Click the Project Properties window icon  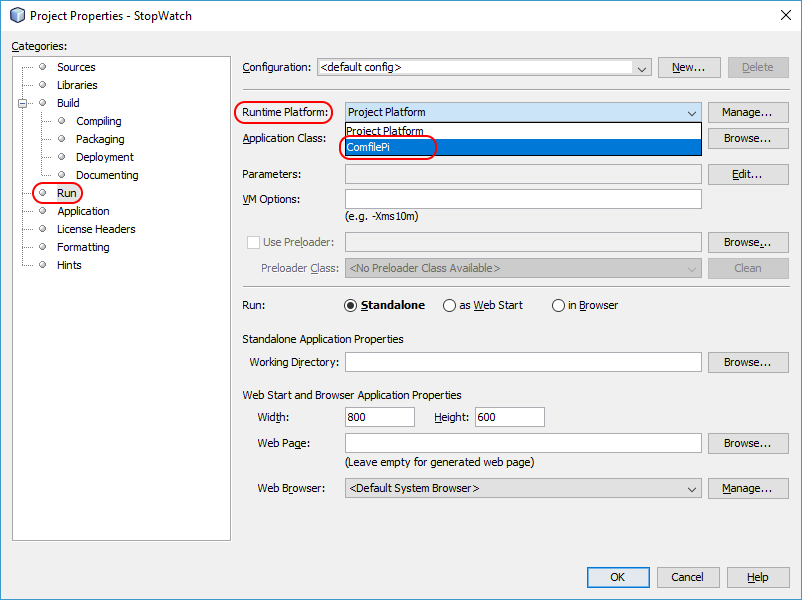point(17,16)
